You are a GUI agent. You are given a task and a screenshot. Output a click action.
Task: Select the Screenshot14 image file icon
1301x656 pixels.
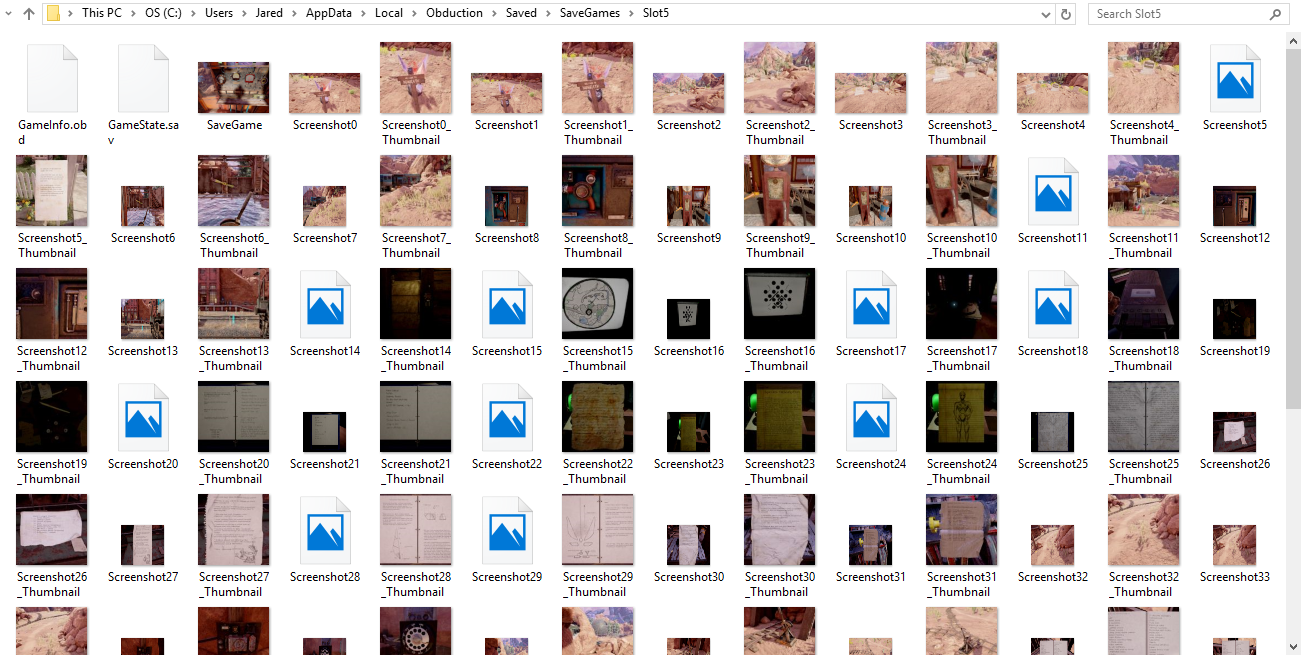click(324, 305)
